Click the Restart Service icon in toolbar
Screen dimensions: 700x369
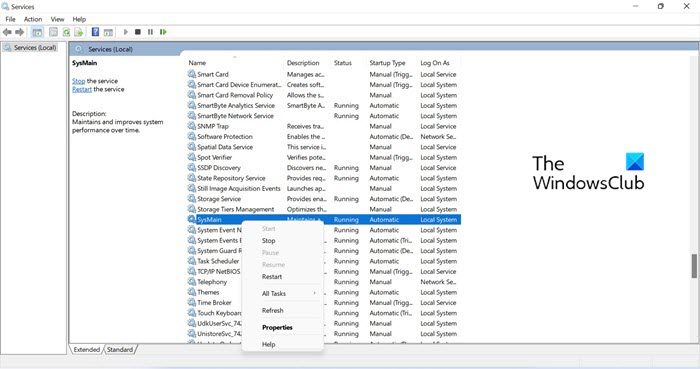click(x=163, y=32)
